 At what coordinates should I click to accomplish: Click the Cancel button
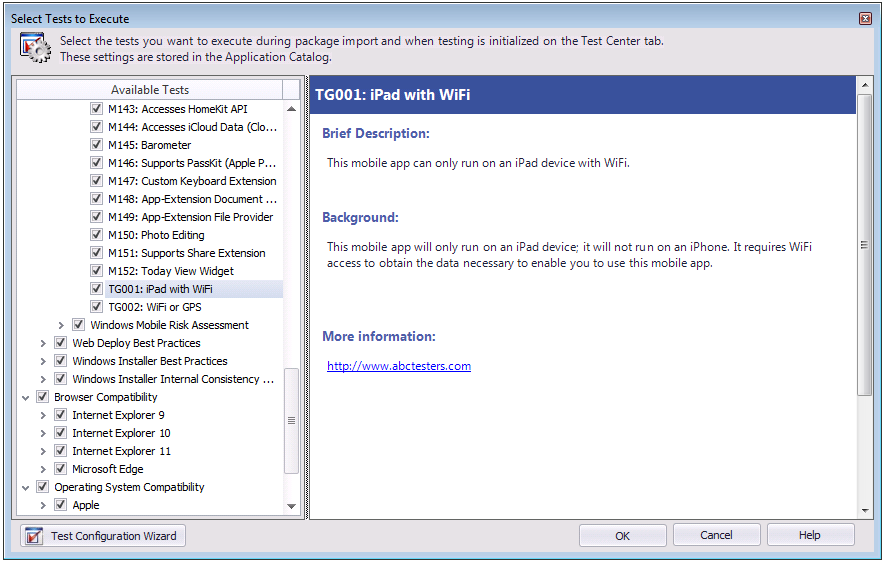[x=716, y=536]
